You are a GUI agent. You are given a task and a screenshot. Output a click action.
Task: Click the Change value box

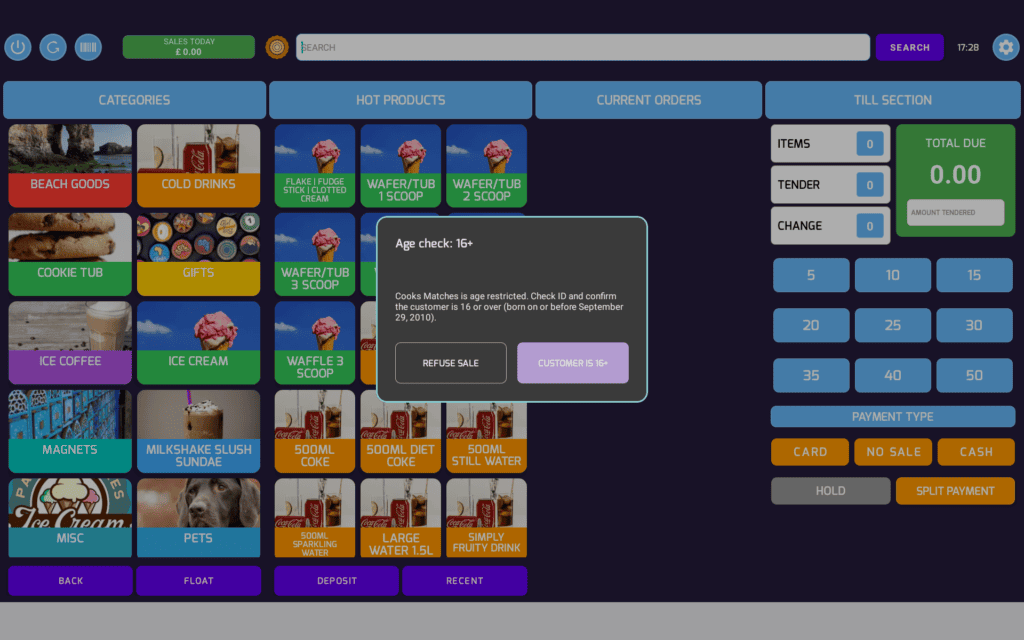870,226
